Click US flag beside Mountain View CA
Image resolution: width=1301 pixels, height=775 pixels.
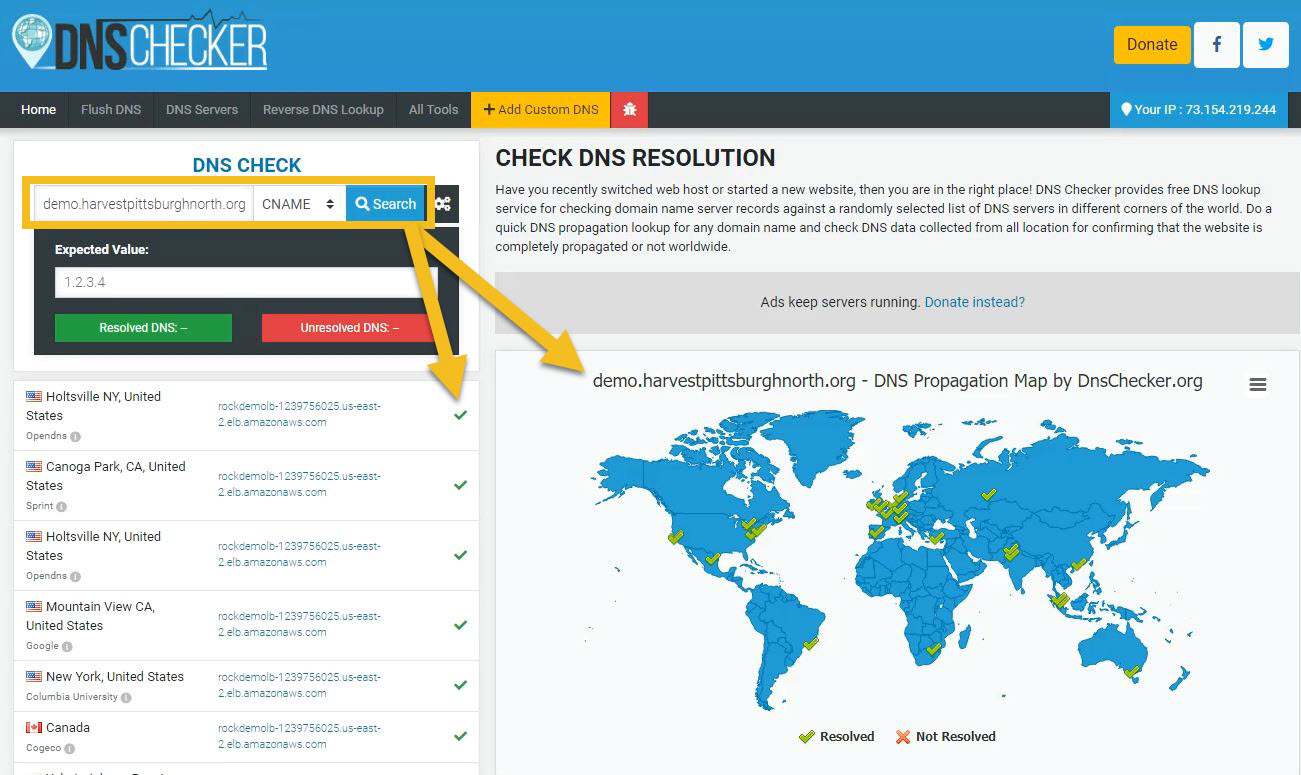coord(34,607)
